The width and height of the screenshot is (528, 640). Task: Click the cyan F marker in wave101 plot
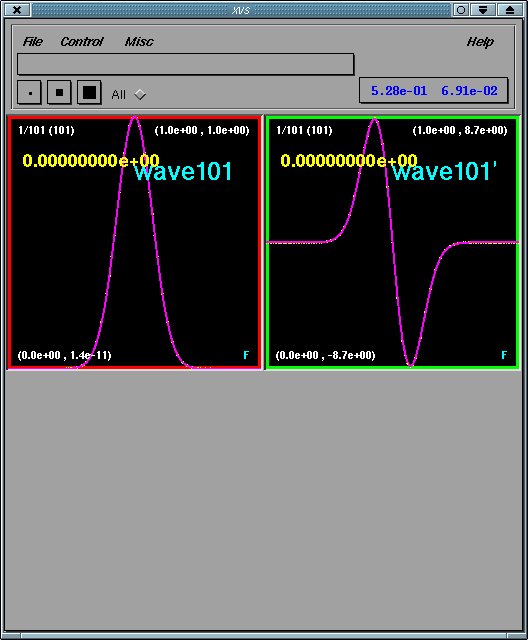(x=246, y=355)
